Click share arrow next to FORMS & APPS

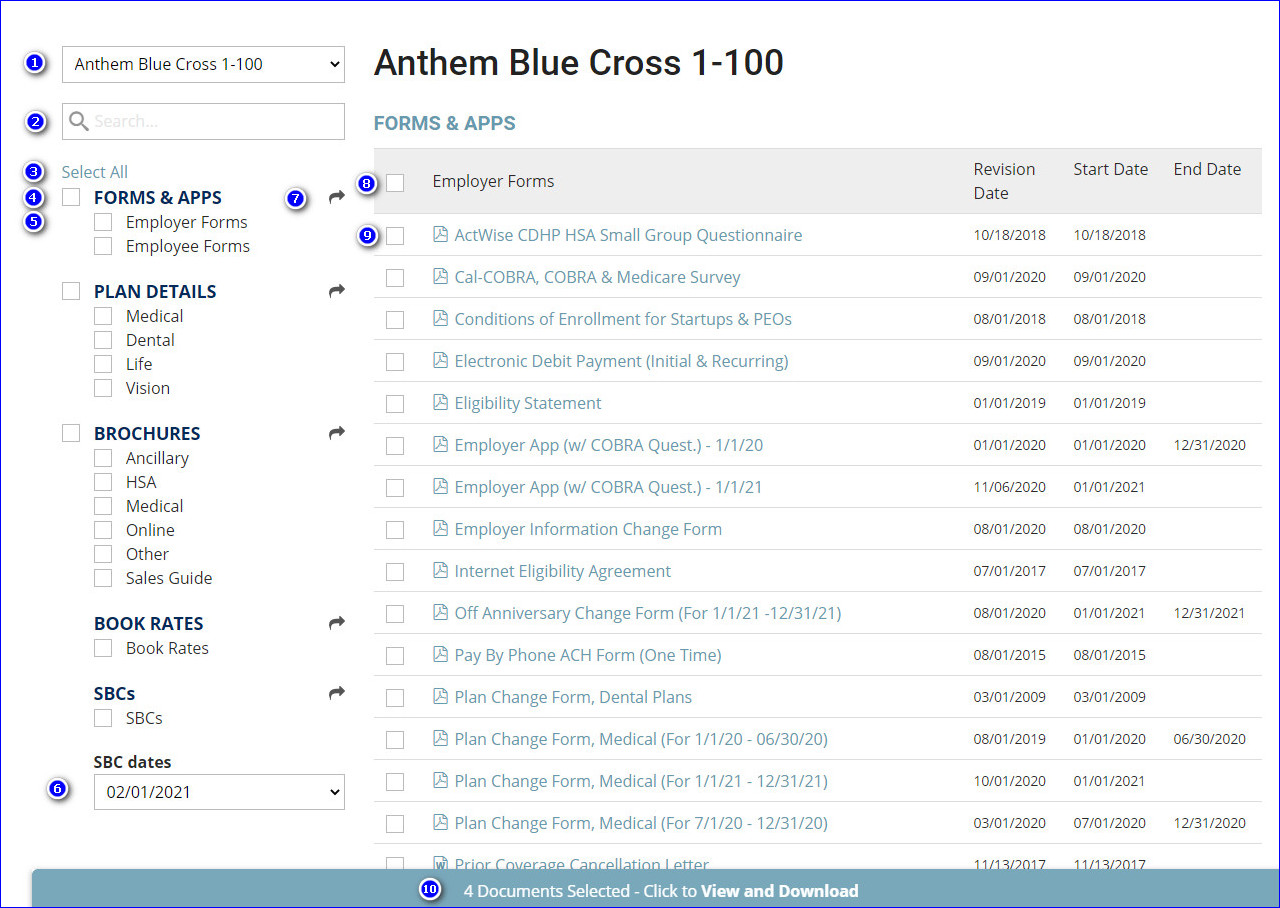[x=336, y=197]
